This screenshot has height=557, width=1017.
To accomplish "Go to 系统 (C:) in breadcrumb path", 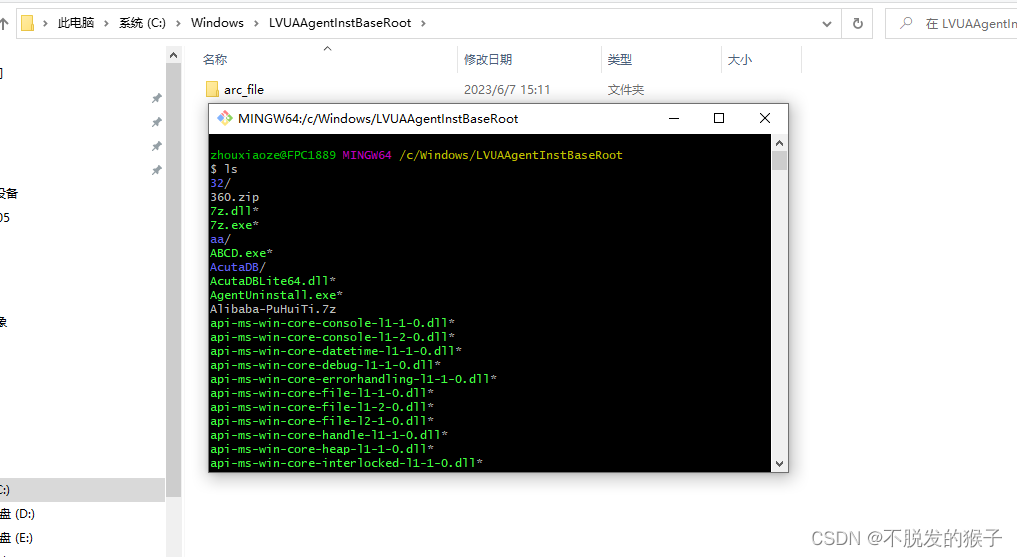I will 142,23.
